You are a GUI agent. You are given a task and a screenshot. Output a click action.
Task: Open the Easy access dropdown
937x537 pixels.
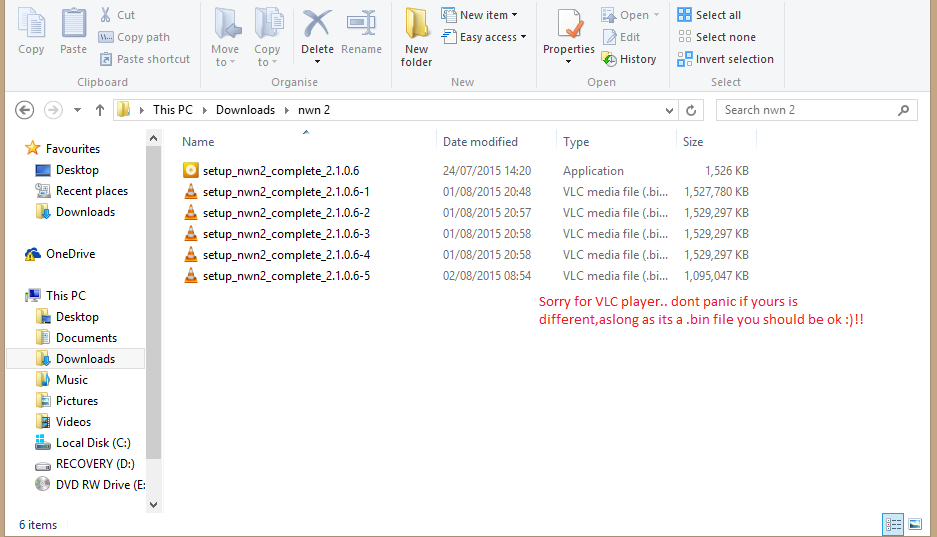pos(484,37)
